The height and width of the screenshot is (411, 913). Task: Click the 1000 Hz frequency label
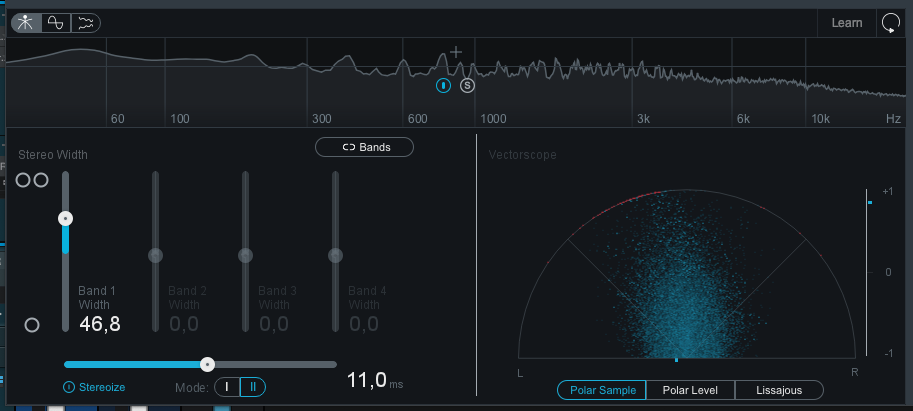(493, 119)
